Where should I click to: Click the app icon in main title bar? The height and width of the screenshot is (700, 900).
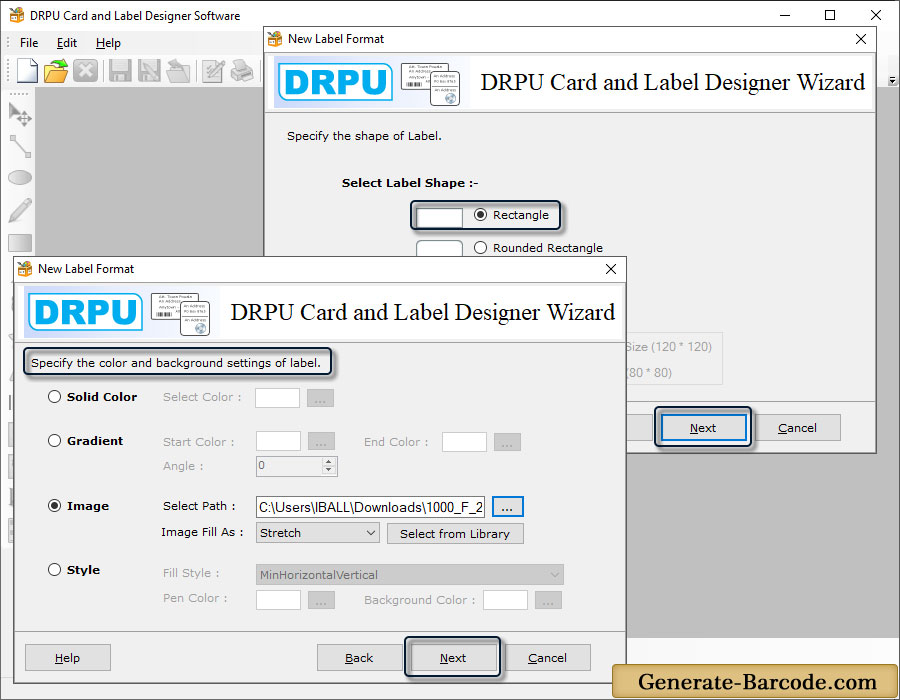click(17, 15)
